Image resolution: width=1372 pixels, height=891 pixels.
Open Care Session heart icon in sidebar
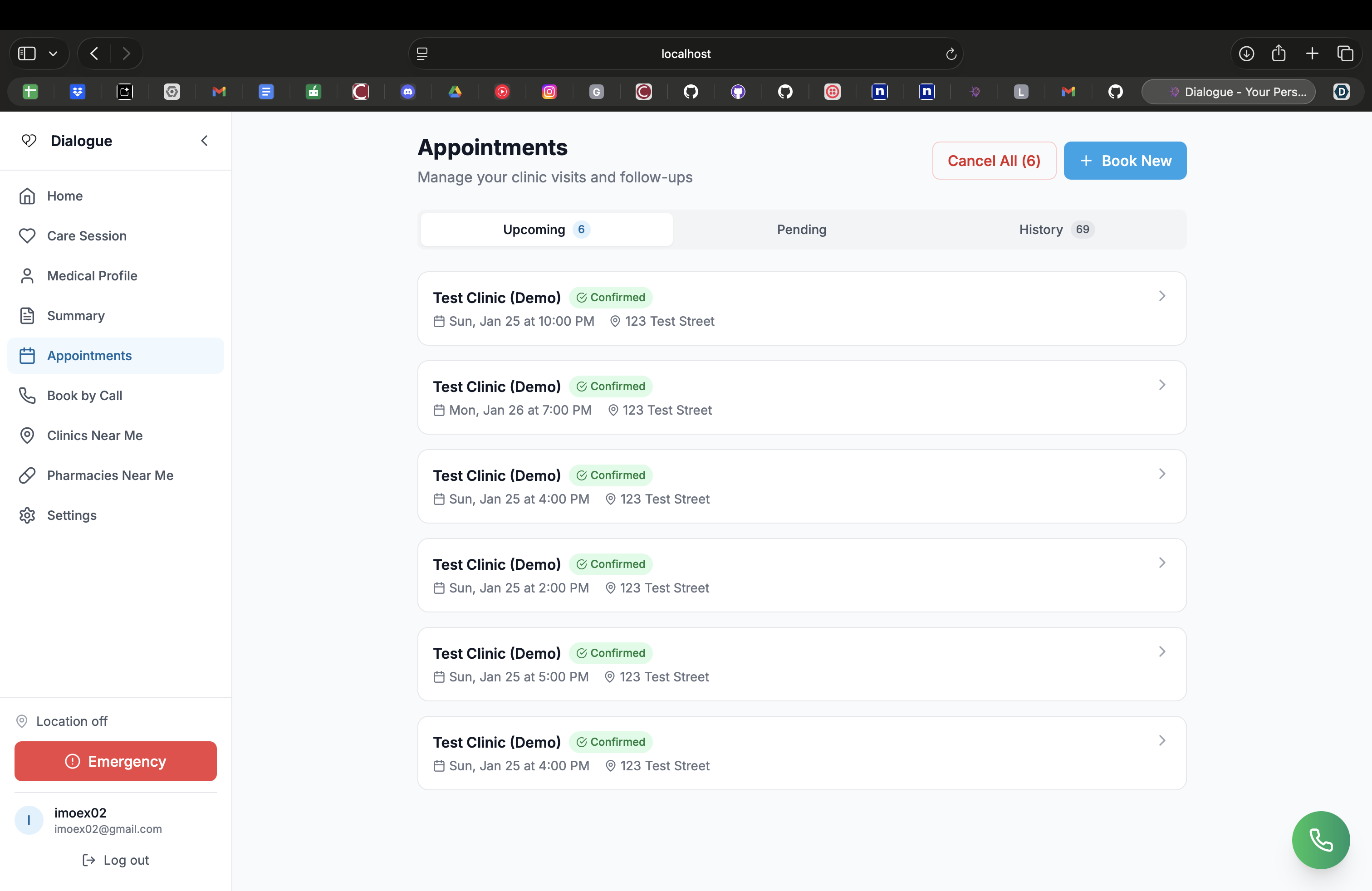tap(27, 236)
